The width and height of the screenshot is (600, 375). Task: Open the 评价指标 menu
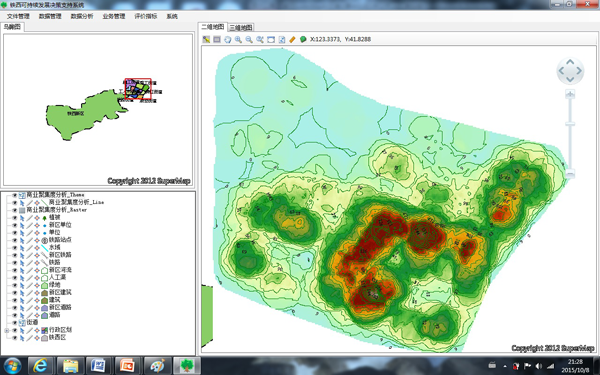145,16
